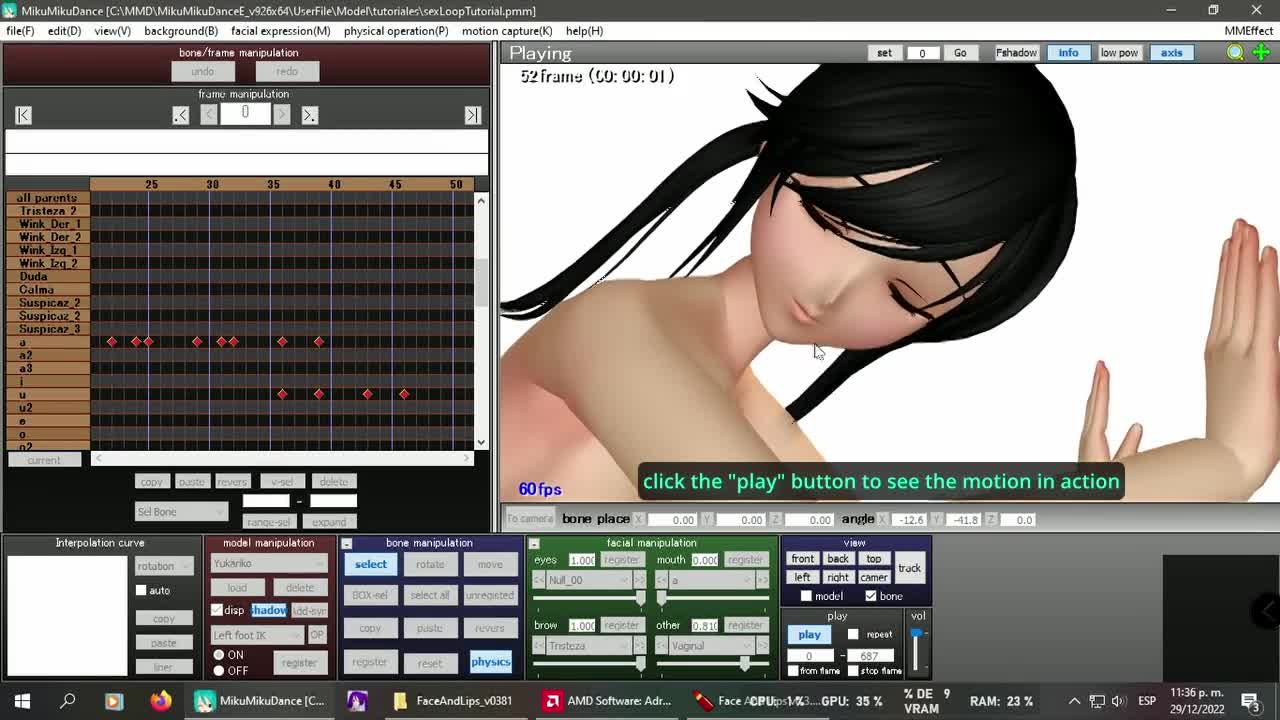Screen dimensions: 1280x720
Task: Select the previous mouth morph with the << button
Action: pos(662,580)
